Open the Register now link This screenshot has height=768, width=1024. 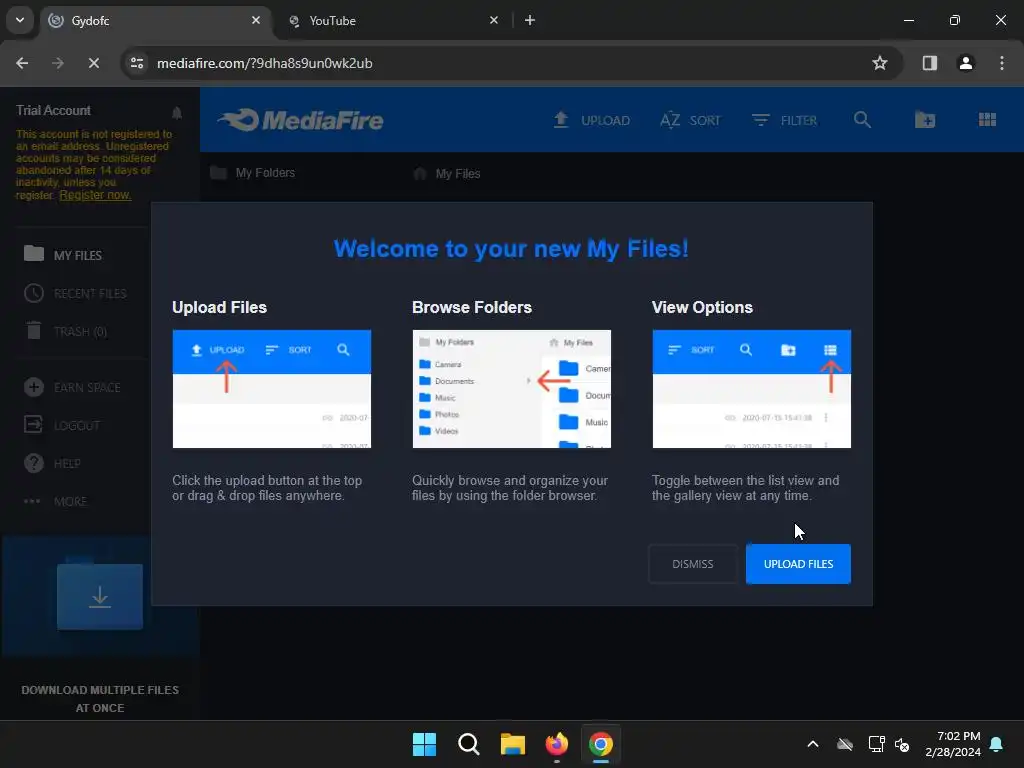[95, 195]
